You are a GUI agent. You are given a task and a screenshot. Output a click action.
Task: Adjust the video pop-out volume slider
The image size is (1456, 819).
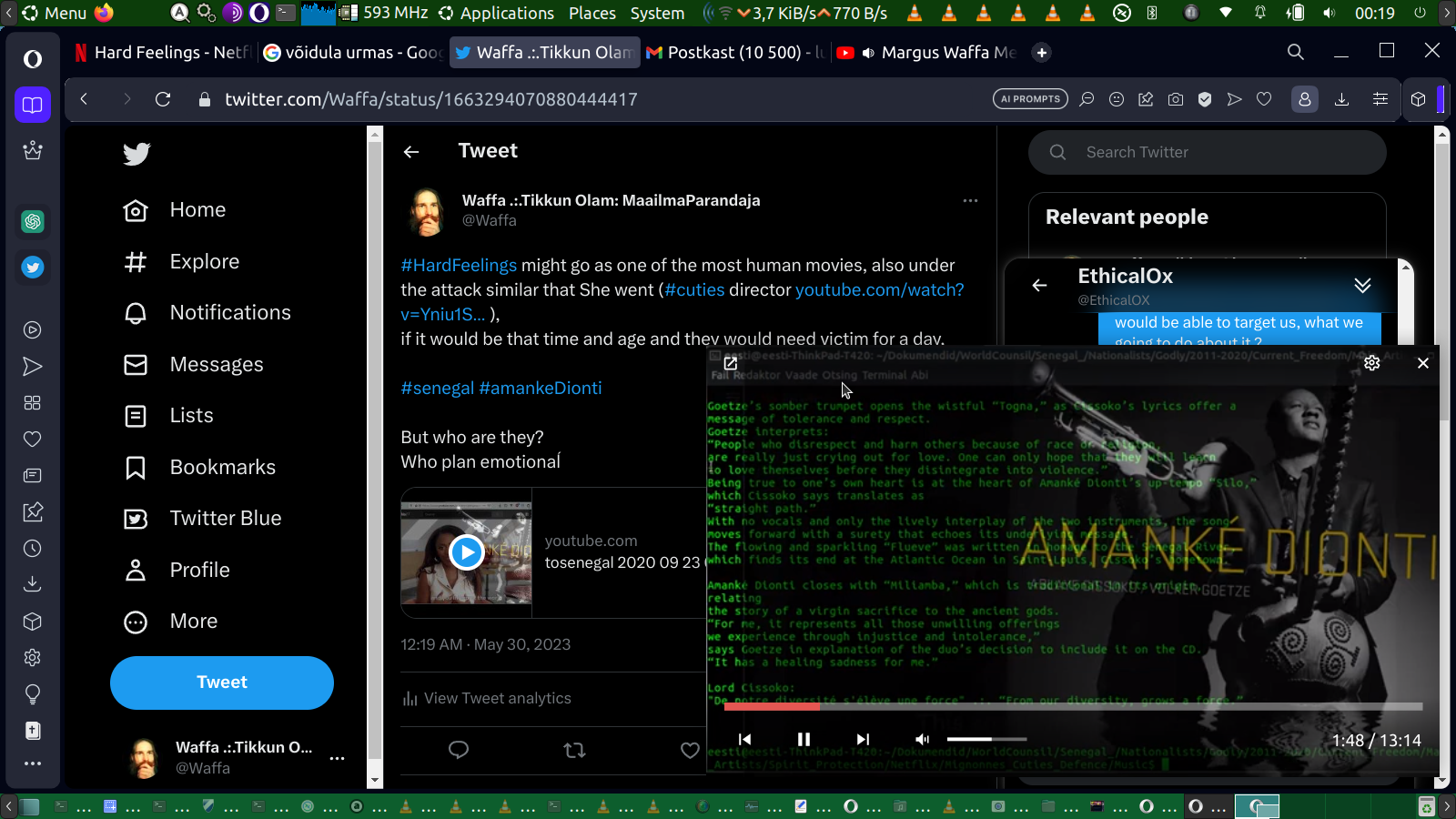pyautogui.click(x=986, y=739)
